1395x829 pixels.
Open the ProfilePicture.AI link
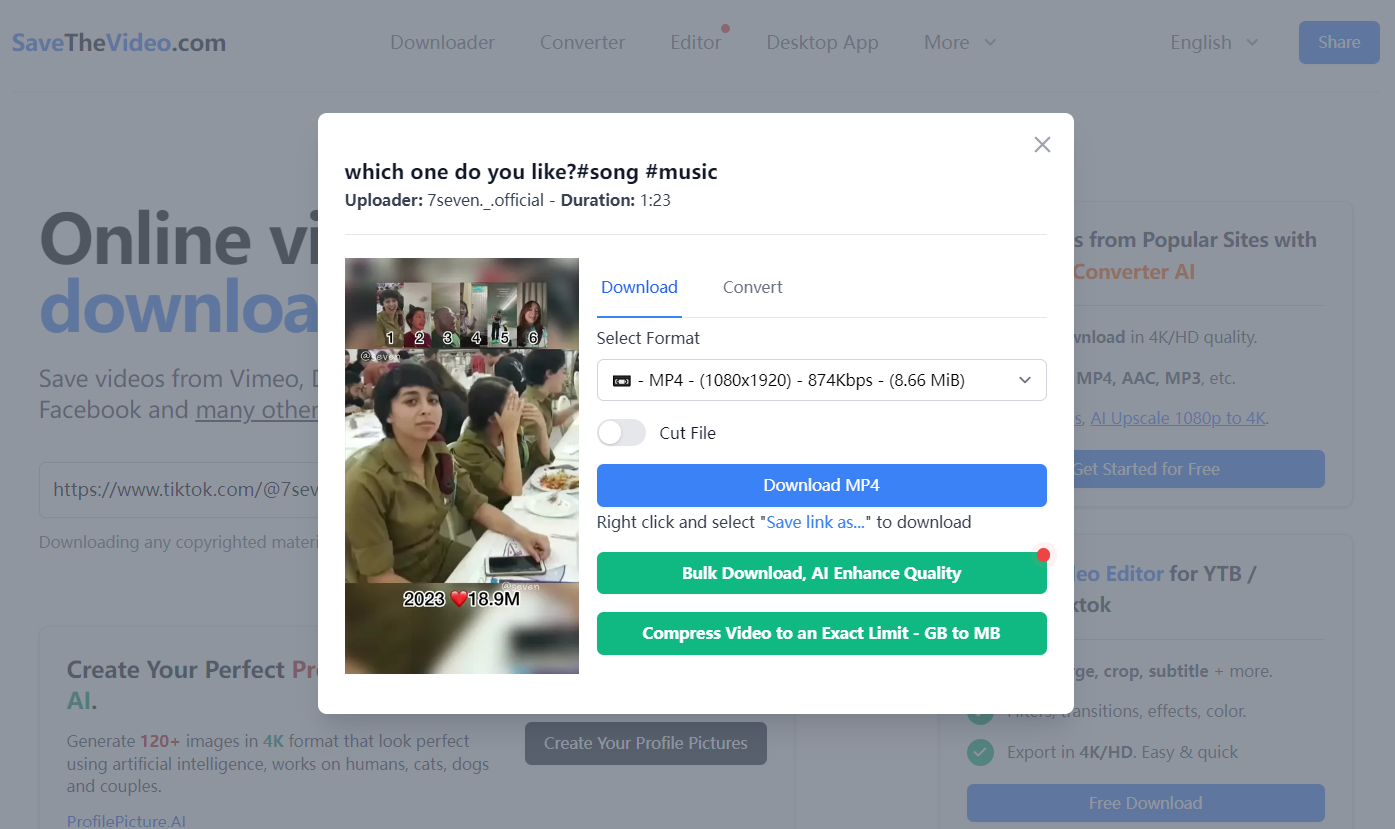tap(126, 821)
